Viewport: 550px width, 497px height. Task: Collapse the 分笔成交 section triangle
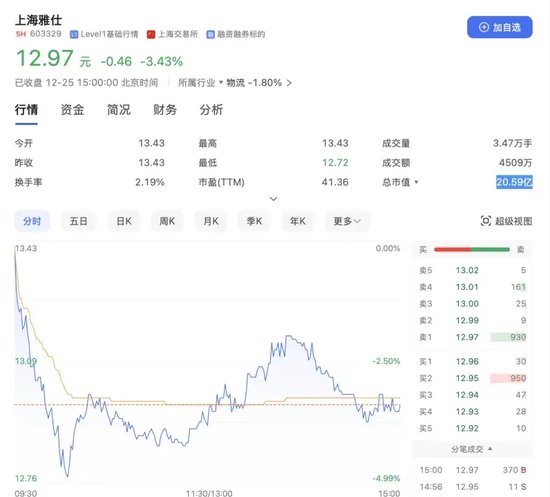tap(490, 449)
